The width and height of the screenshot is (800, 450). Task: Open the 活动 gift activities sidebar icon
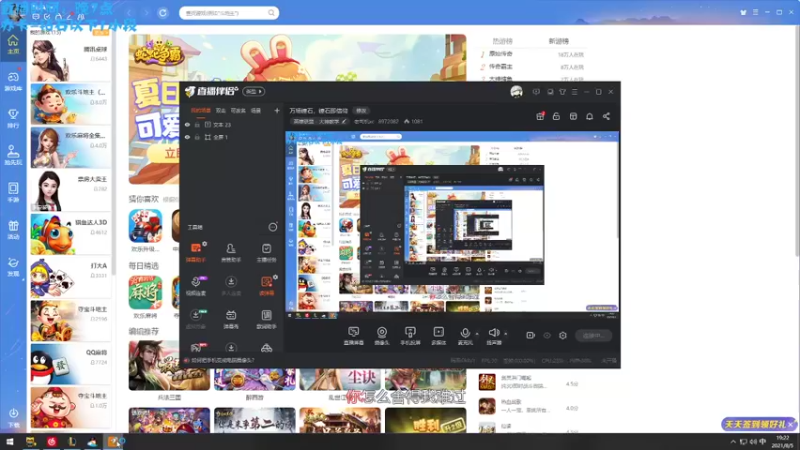click(x=13, y=230)
